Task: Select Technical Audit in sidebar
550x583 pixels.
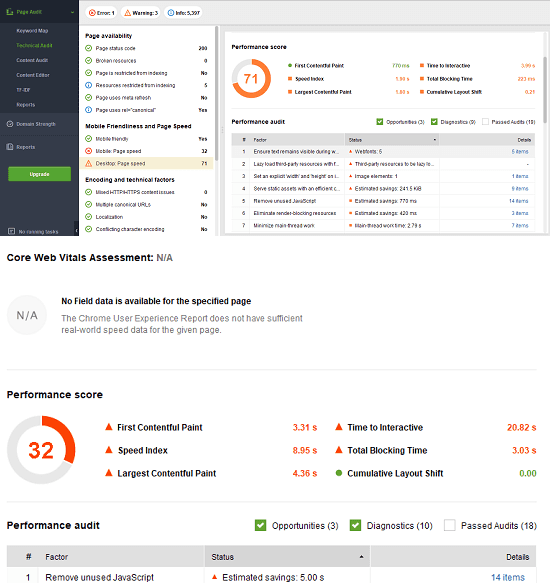Action: [x=34, y=45]
